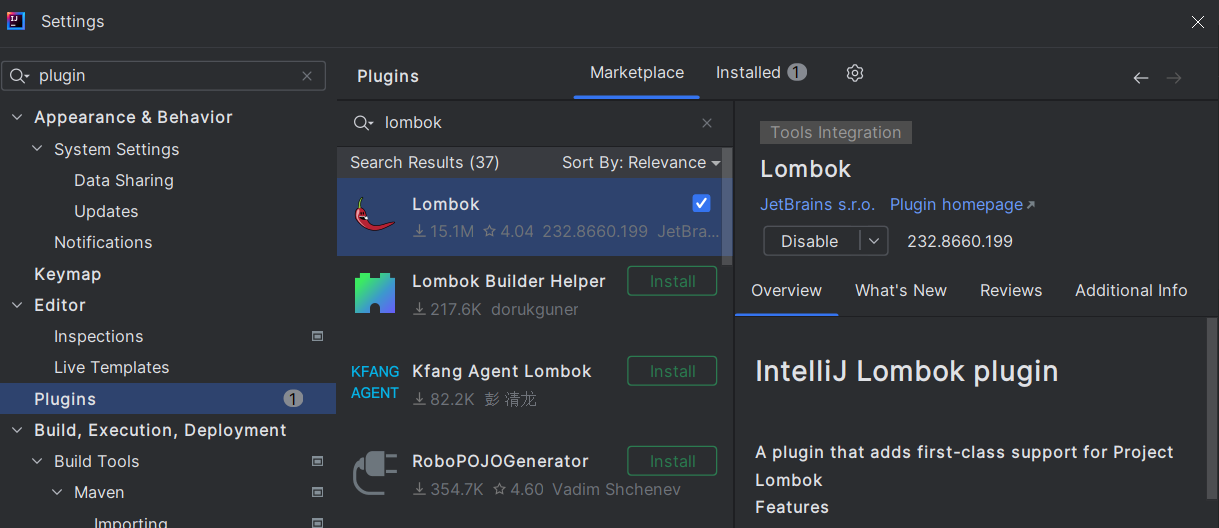Click the marketplace search magnifier icon

(363, 123)
